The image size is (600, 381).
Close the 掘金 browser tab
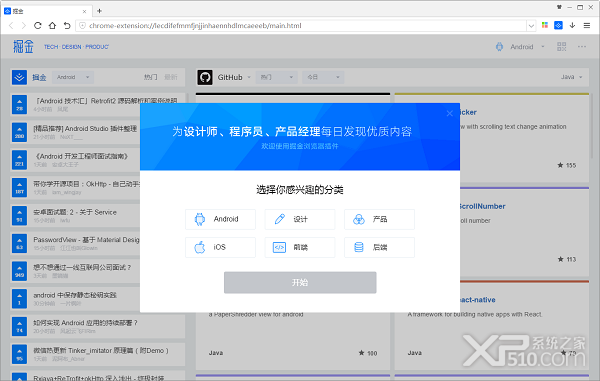pos(84,11)
